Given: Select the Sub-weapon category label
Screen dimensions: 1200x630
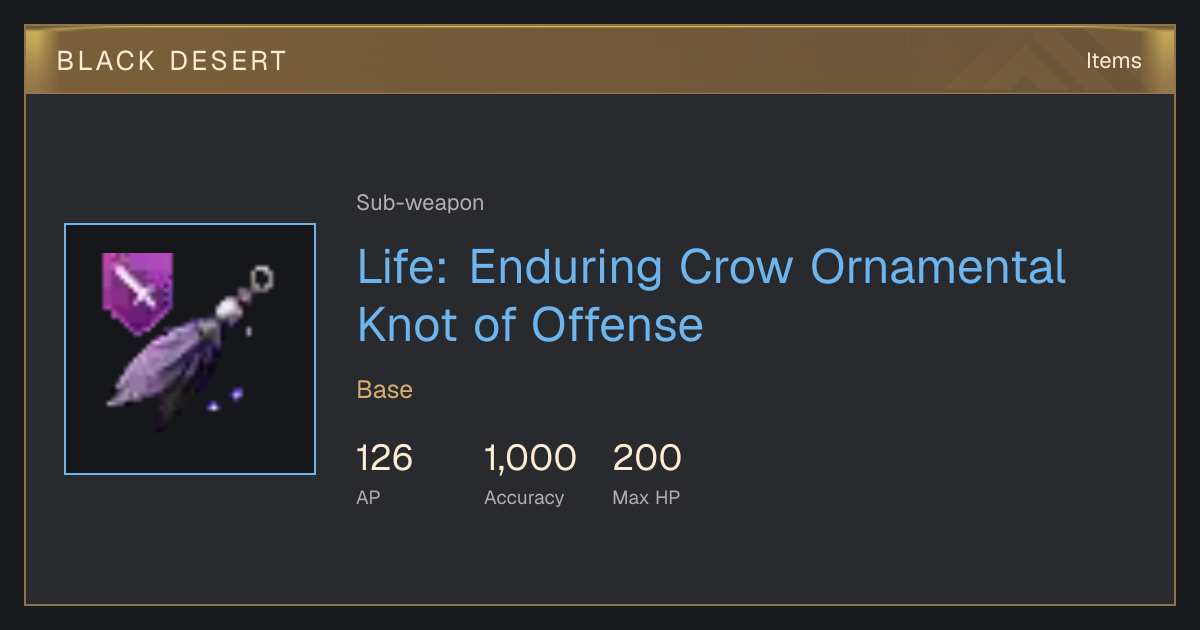Looking at the screenshot, I should pos(420,203).
